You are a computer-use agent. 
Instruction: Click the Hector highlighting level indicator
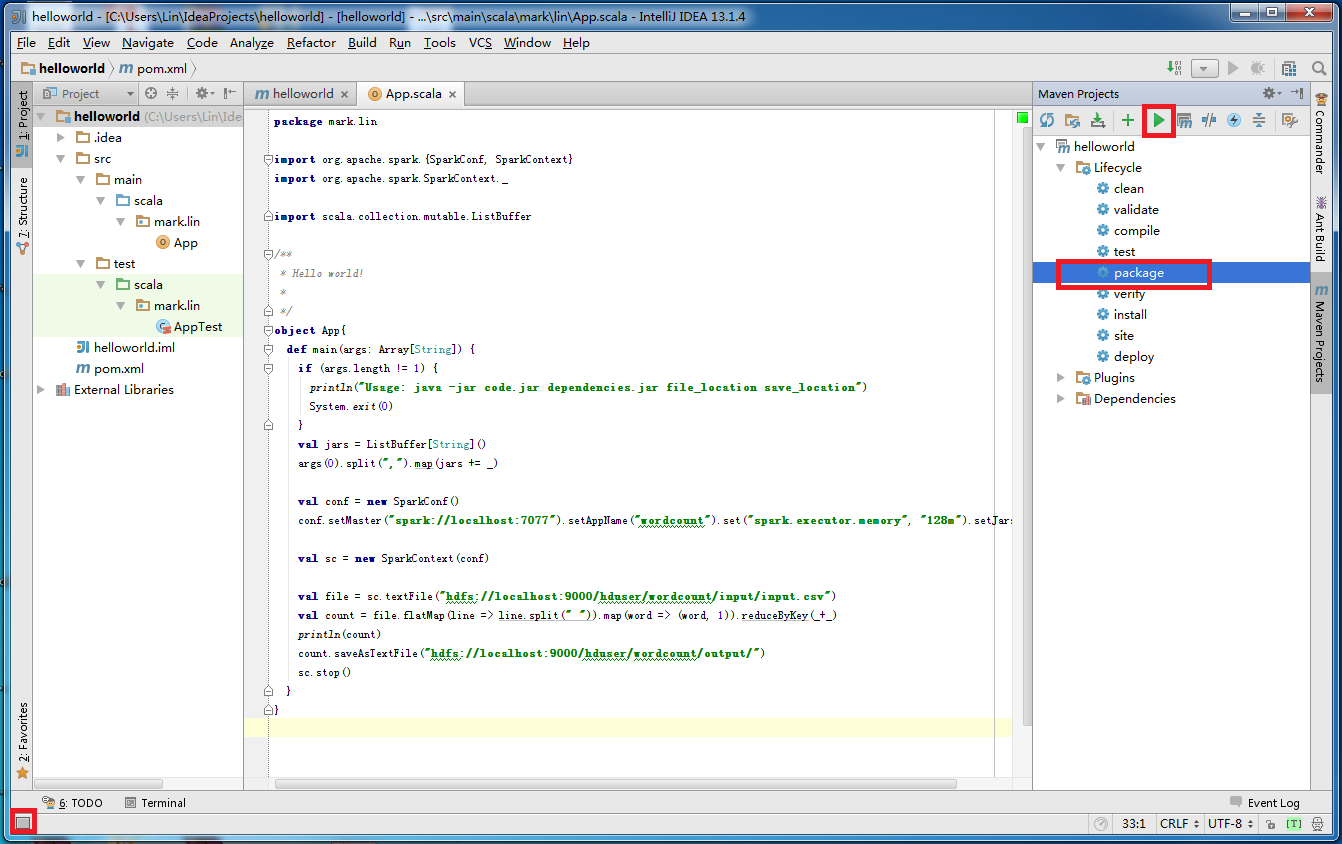point(1318,824)
